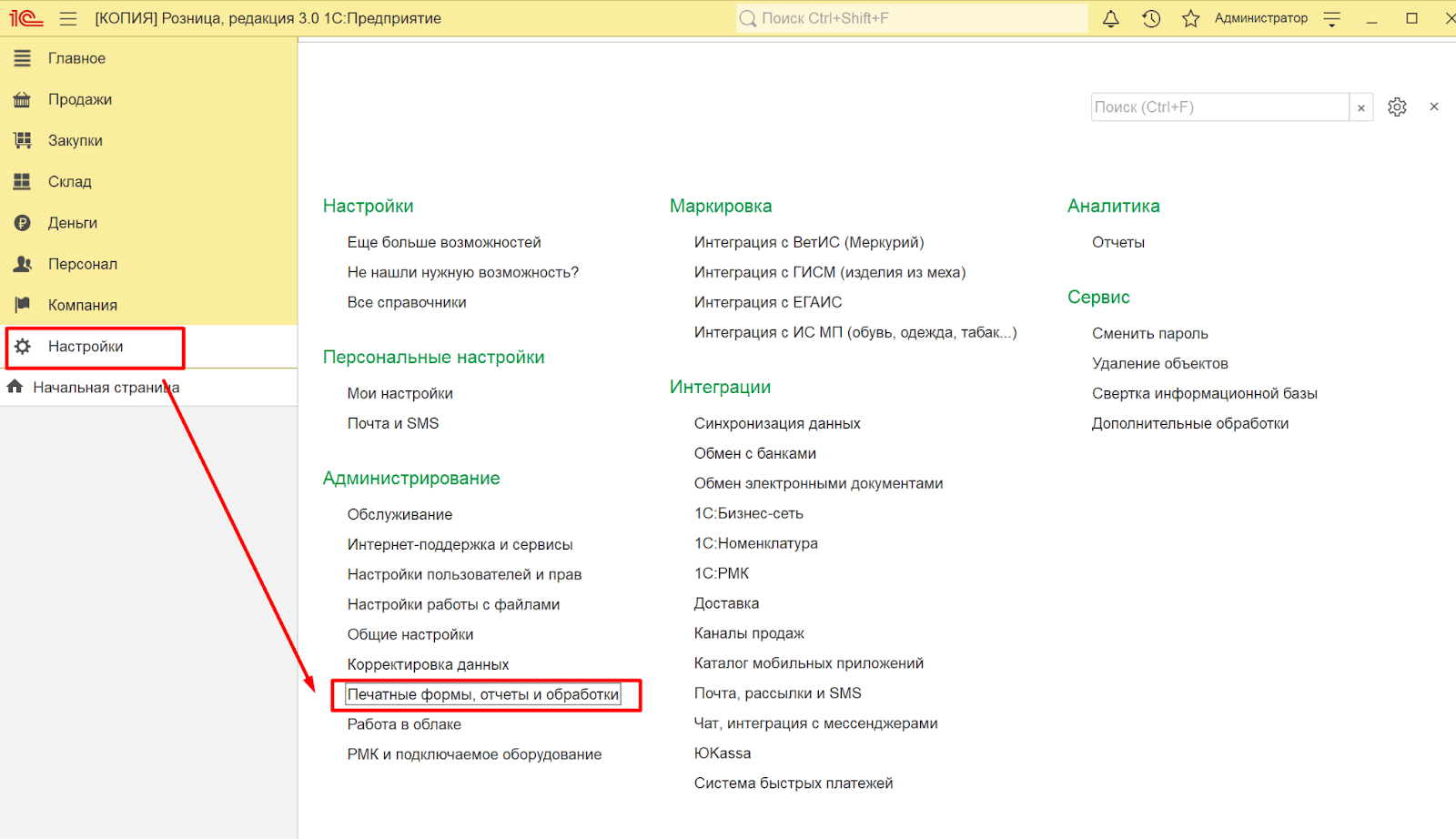This screenshot has width=1456, height=839.
Task: Open Интеграция с ИС МП link
Action: coord(855,332)
